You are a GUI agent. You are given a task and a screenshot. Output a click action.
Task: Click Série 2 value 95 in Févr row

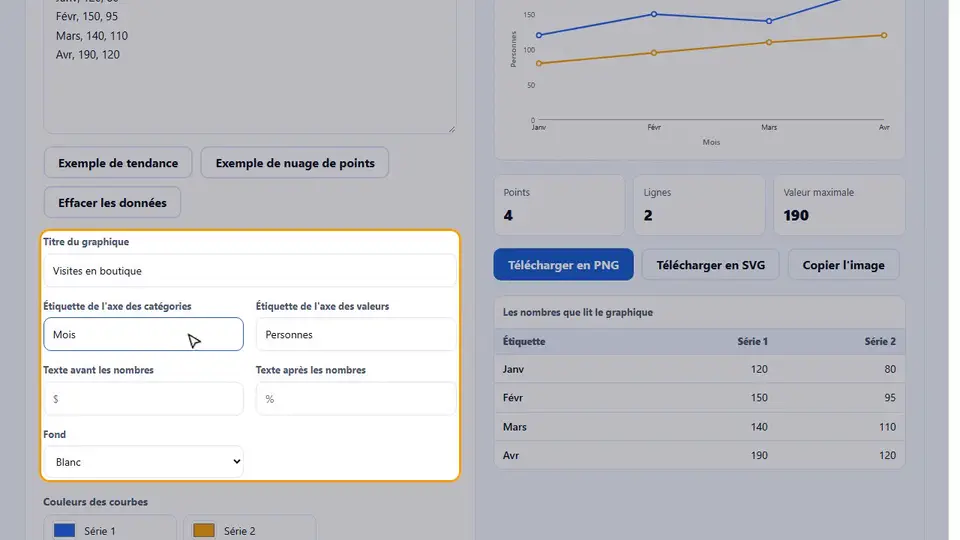[890, 398]
